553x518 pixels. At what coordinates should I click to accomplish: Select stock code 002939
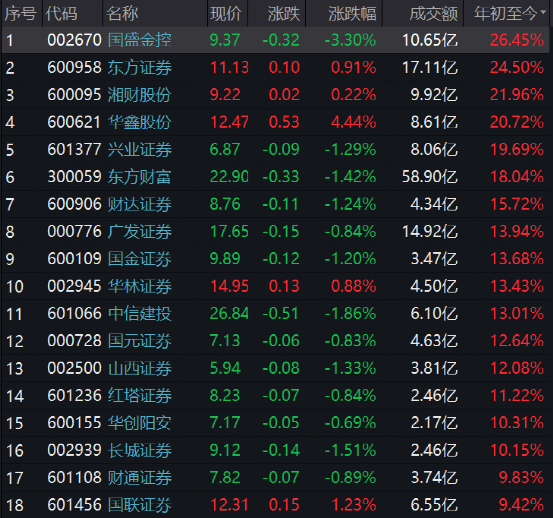(74, 450)
